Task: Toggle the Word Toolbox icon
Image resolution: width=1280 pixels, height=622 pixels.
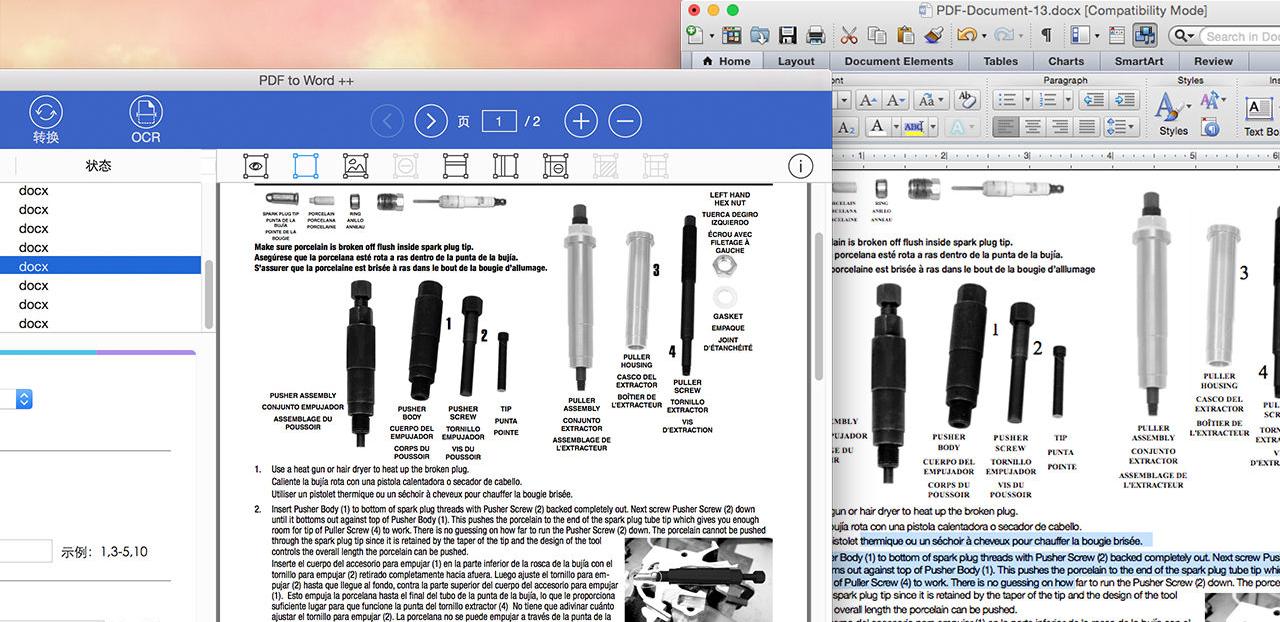Action: pyautogui.click(x=1117, y=35)
